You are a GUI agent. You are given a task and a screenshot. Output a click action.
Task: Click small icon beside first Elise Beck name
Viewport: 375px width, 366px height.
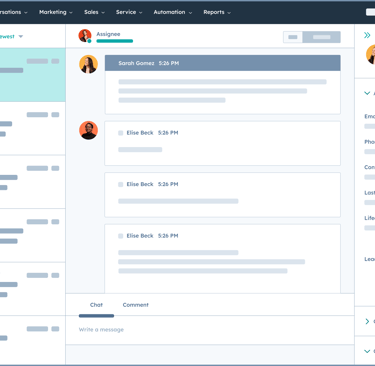click(x=121, y=133)
